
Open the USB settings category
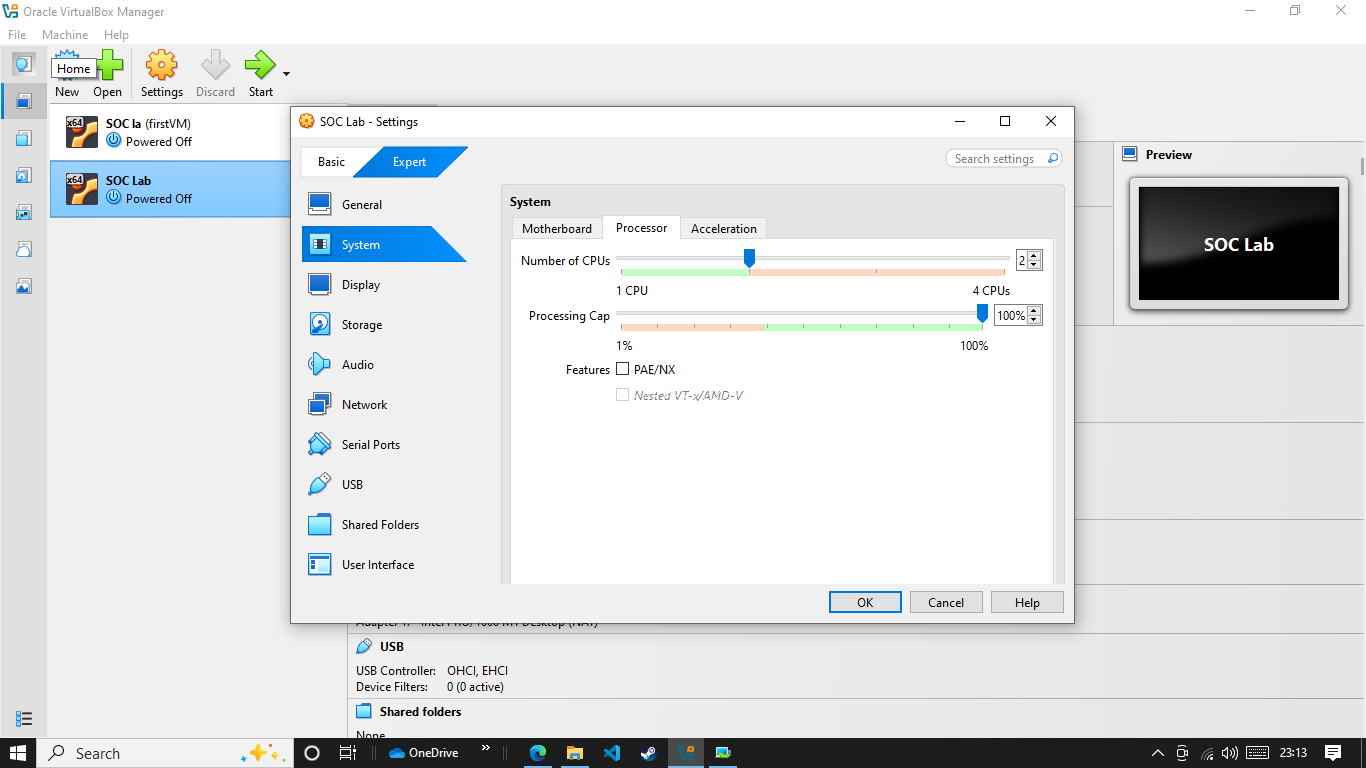coord(384,485)
